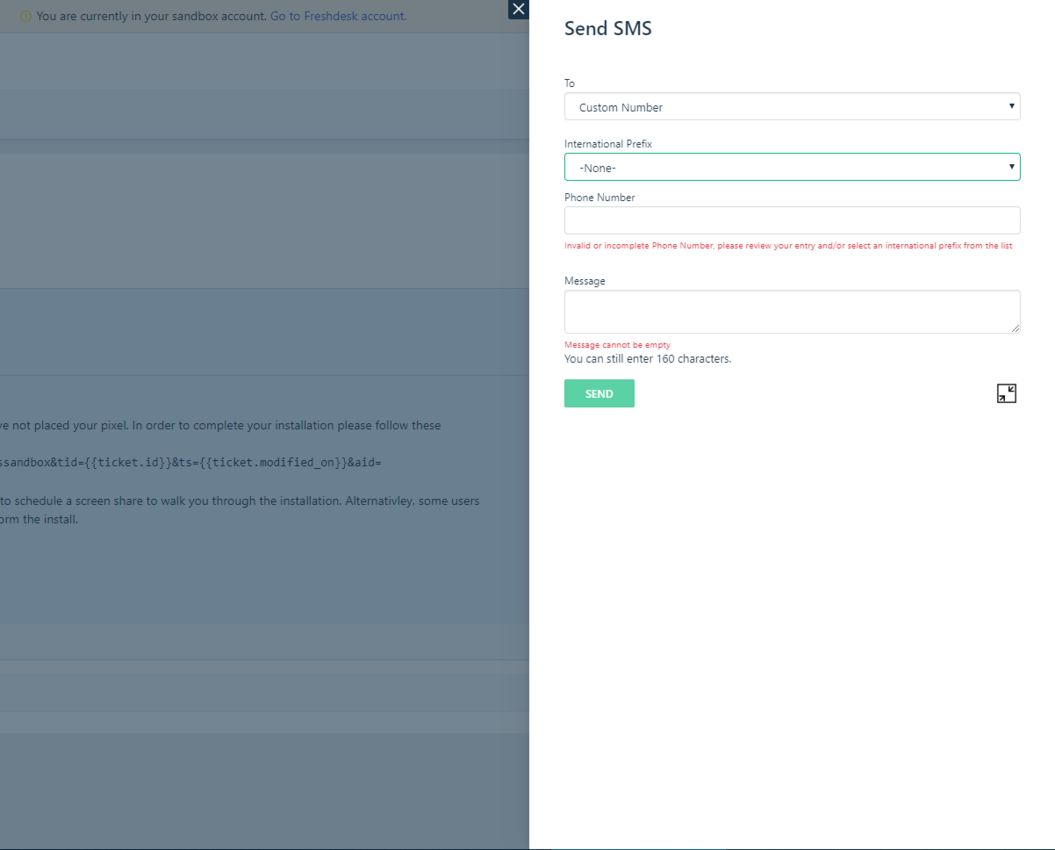Click the sandbox info icon
The image size is (1055, 850).
[x=26, y=16]
